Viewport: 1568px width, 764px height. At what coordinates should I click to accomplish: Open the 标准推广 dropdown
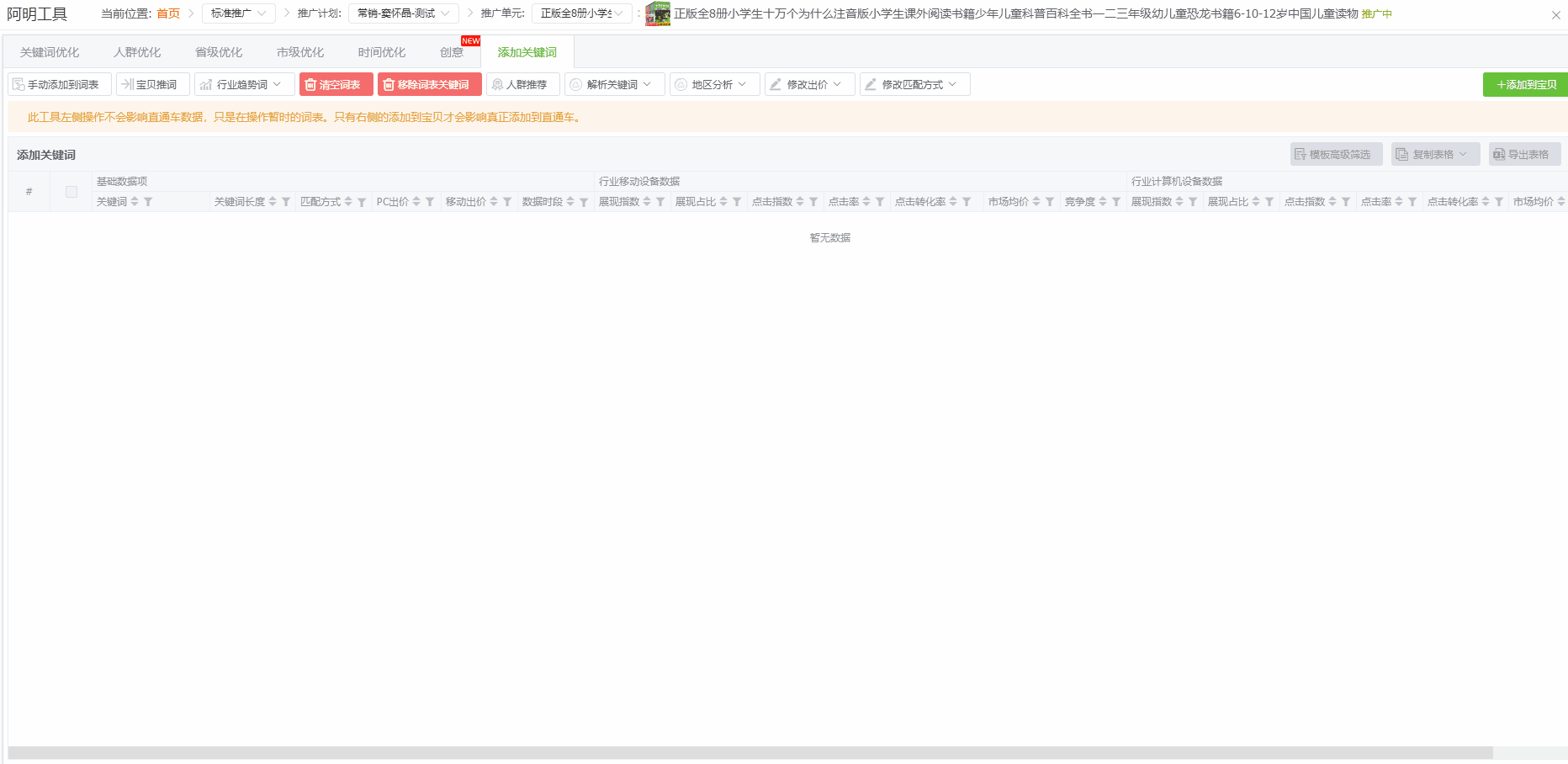pos(239,13)
